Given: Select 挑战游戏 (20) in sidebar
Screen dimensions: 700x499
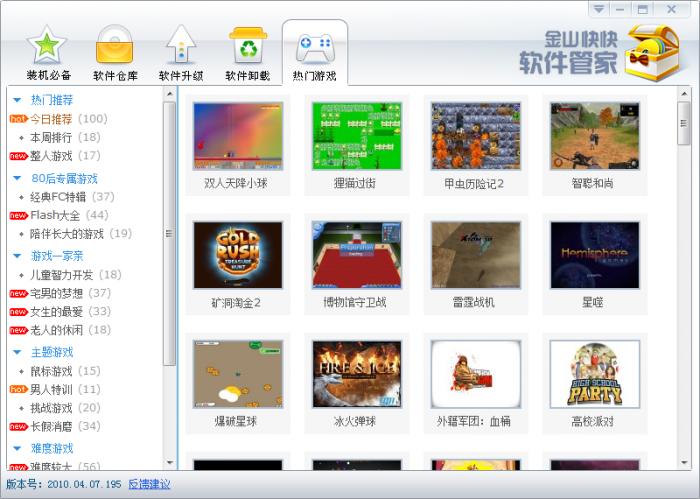Looking at the screenshot, I should click(x=65, y=408).
